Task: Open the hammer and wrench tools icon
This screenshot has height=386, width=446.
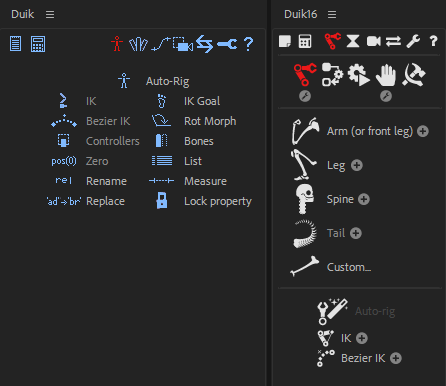Action: point(414,75)
